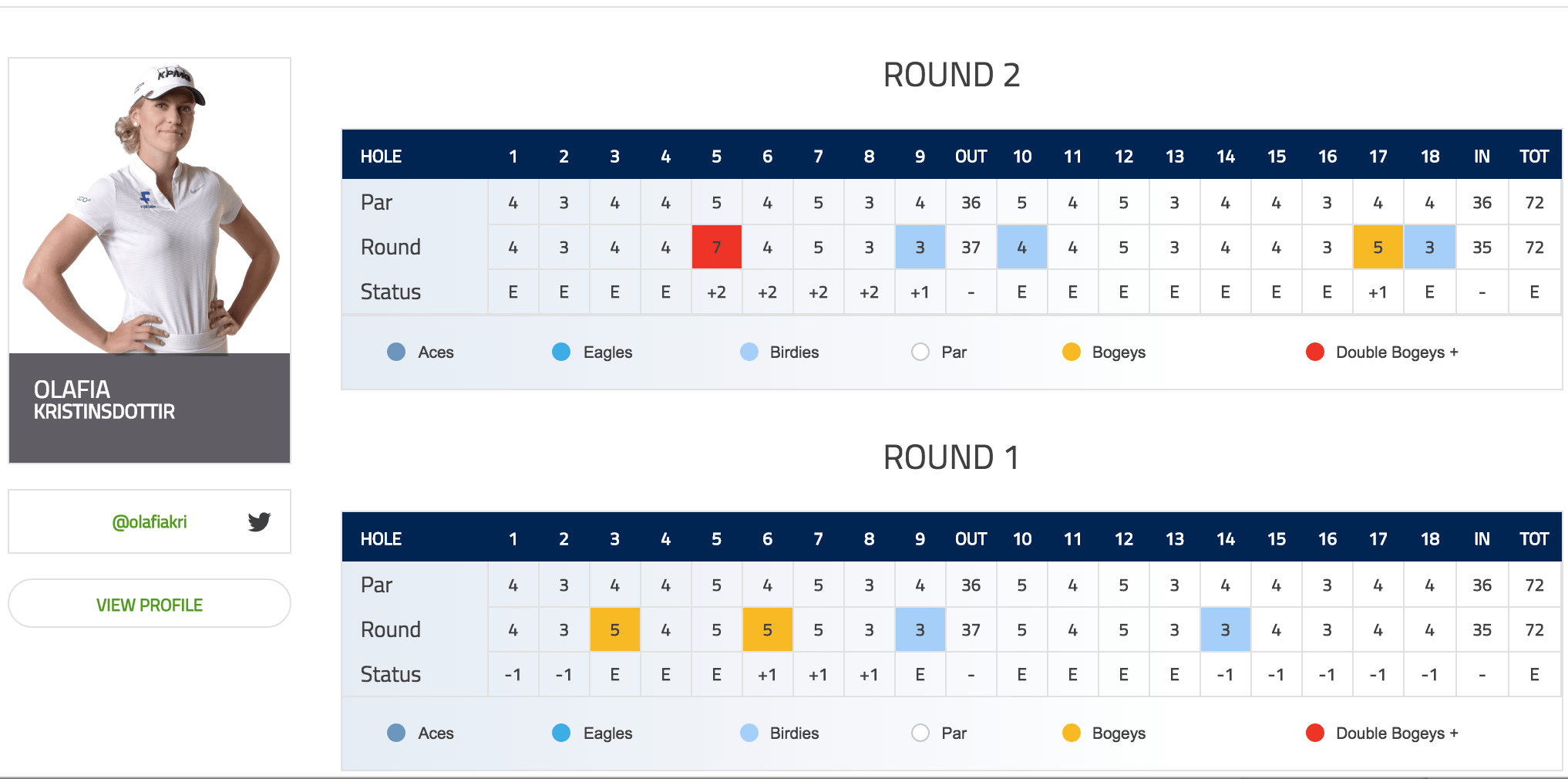The image size is (1568, 779).
Task: Click Round 2 Birdies legend dot
Action: (x=749, y=352)
